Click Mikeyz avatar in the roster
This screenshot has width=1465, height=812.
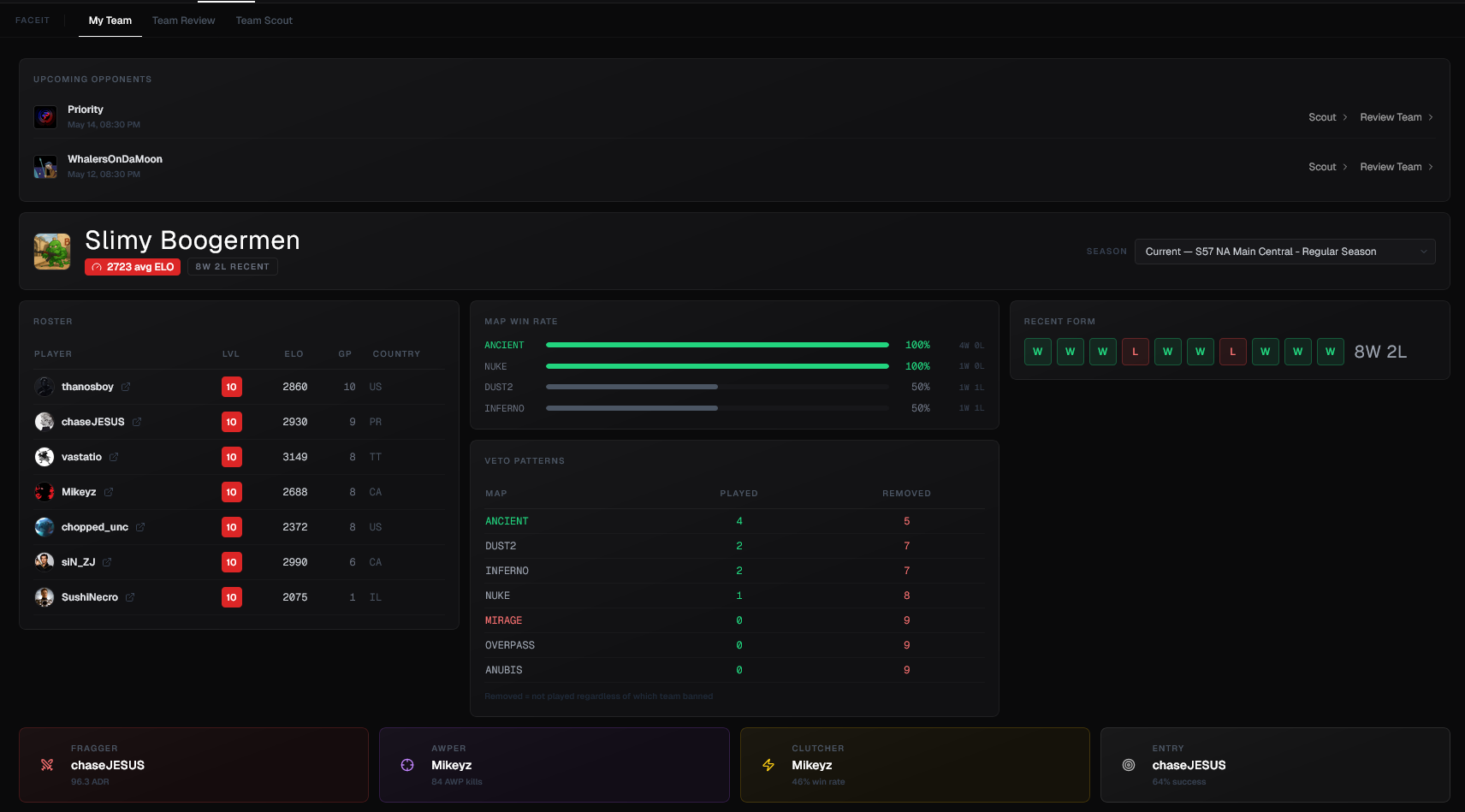coord(44,492)
